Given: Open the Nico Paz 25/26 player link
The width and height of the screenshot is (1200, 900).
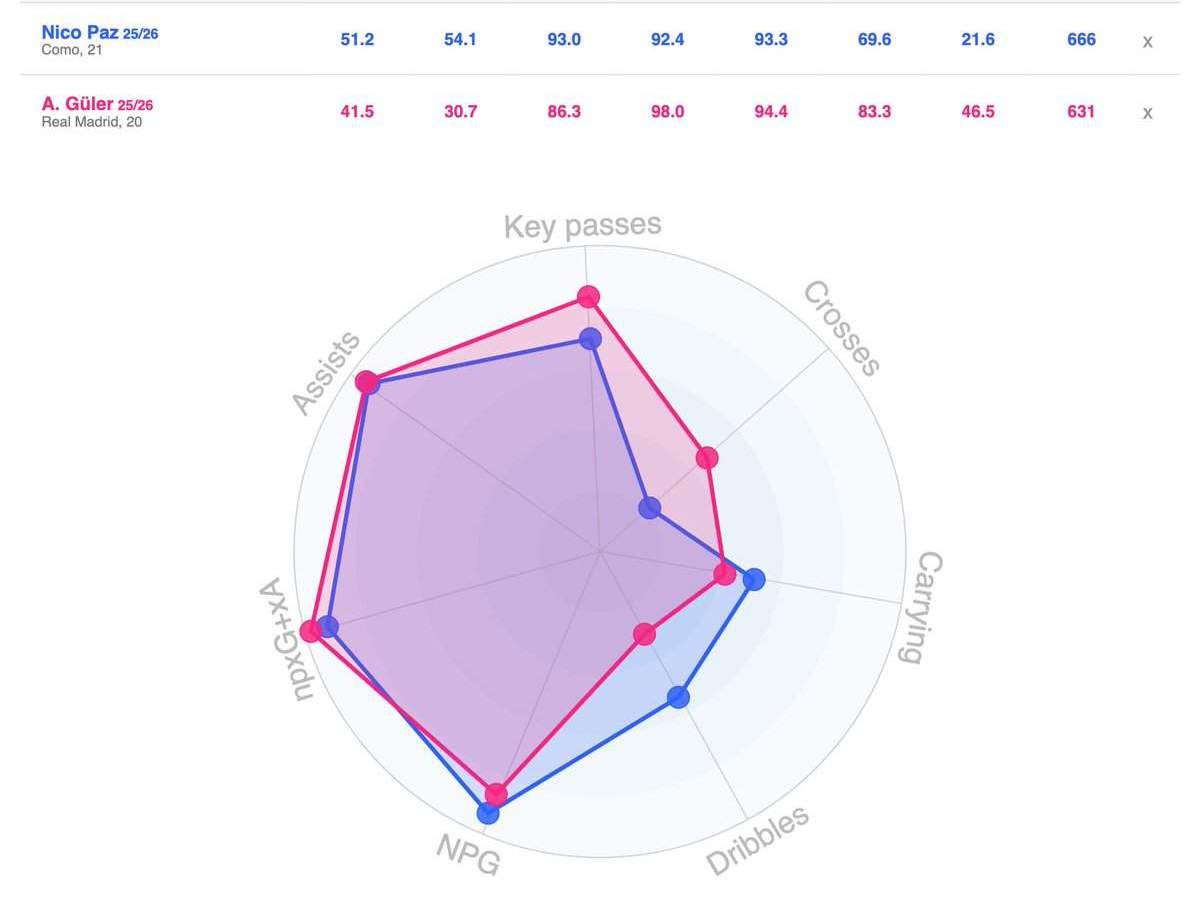Looking at the screenshot, I should click(100, 33).
